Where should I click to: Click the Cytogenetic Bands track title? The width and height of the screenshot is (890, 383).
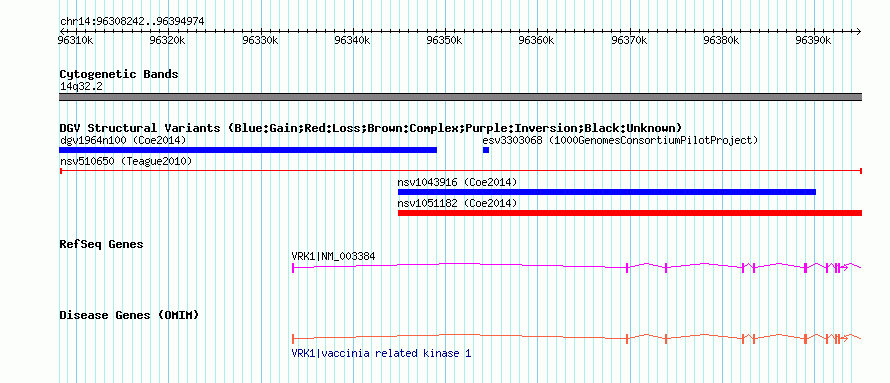coord(119,74)
